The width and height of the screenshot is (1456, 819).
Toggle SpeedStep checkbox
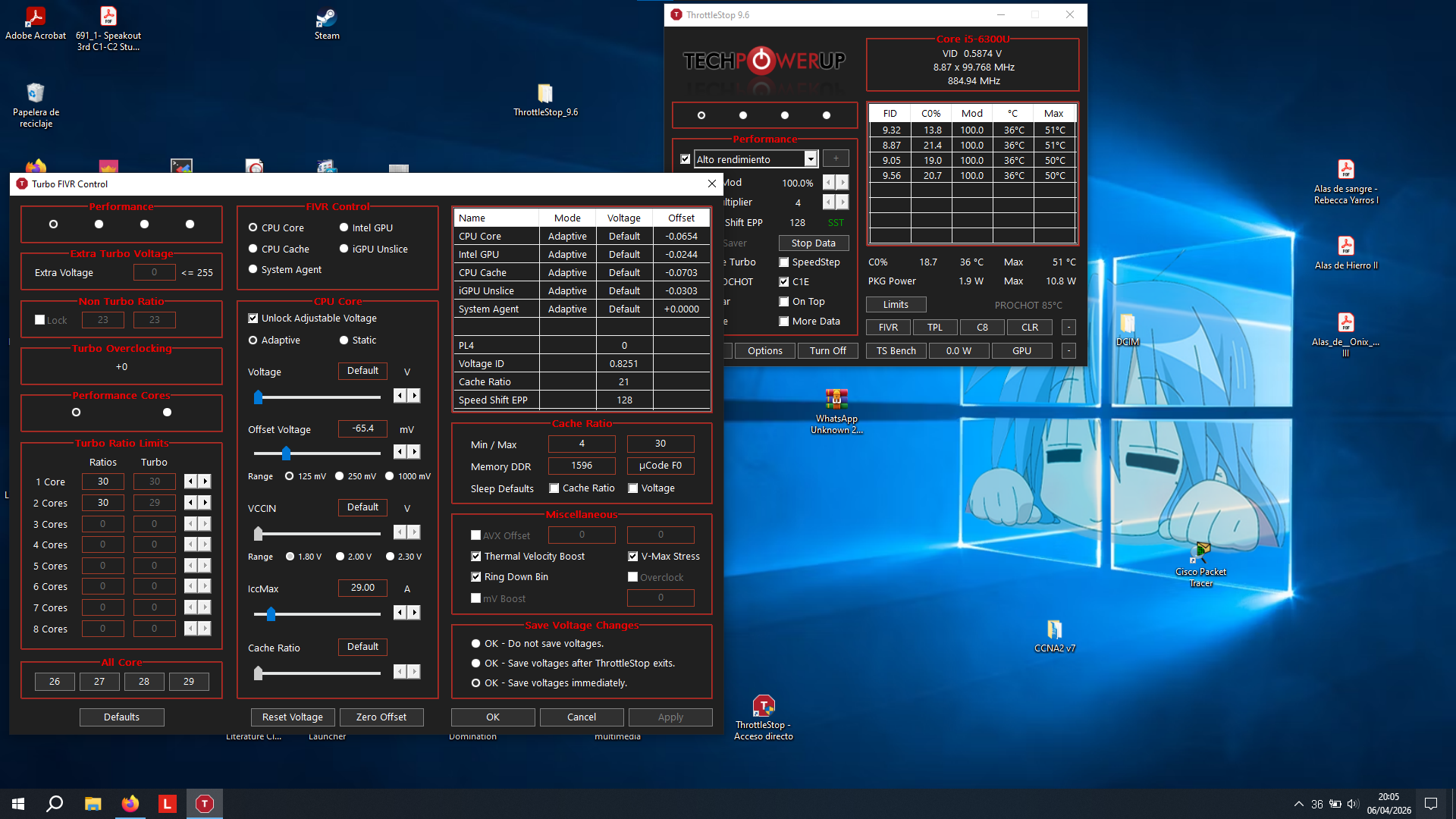784,262
